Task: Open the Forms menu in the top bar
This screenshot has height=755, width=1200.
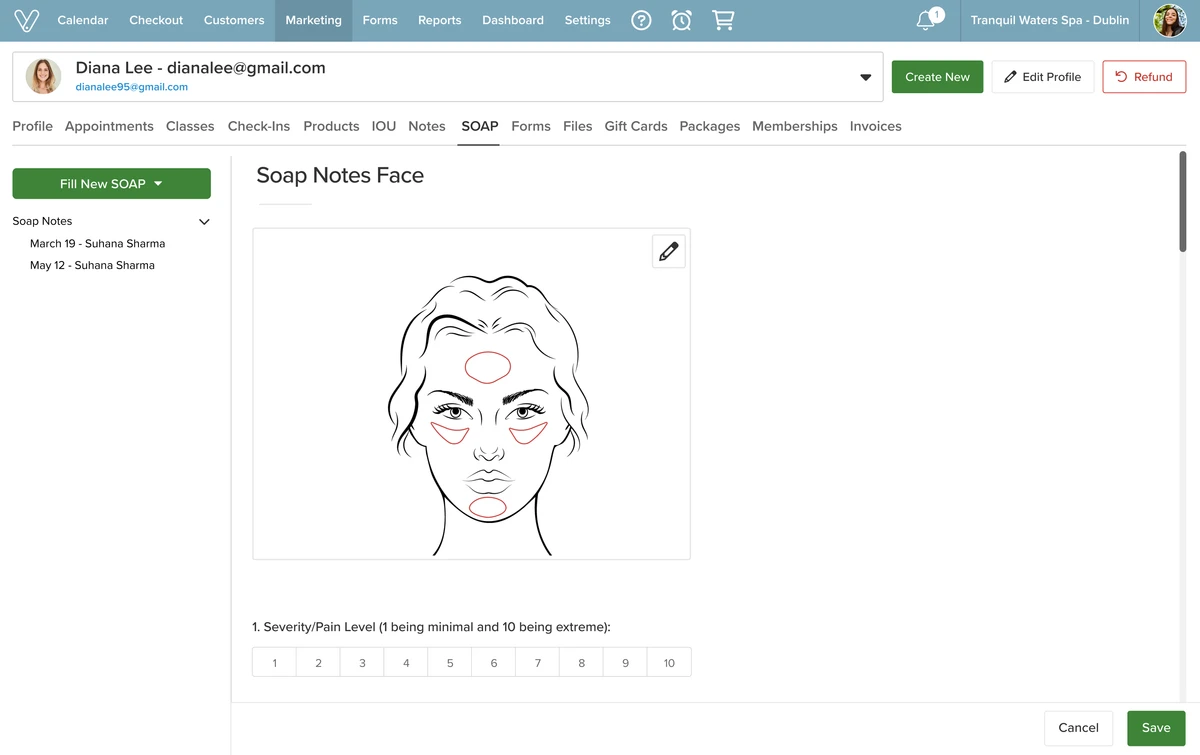Action: click(x=380, y=20)
